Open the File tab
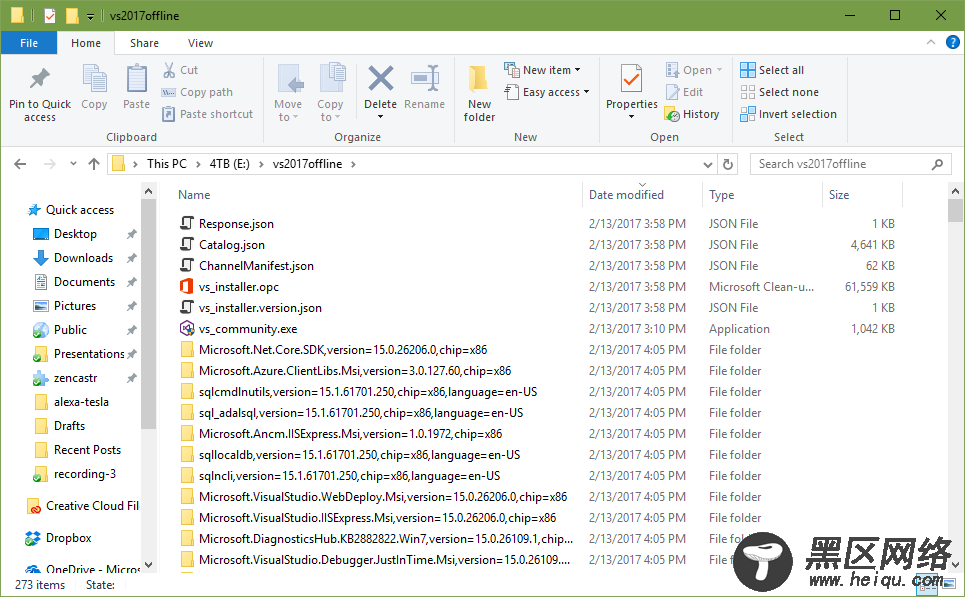The width and height of the screenshot is (965, 597). pyautogui.click(x=29, y=43)
